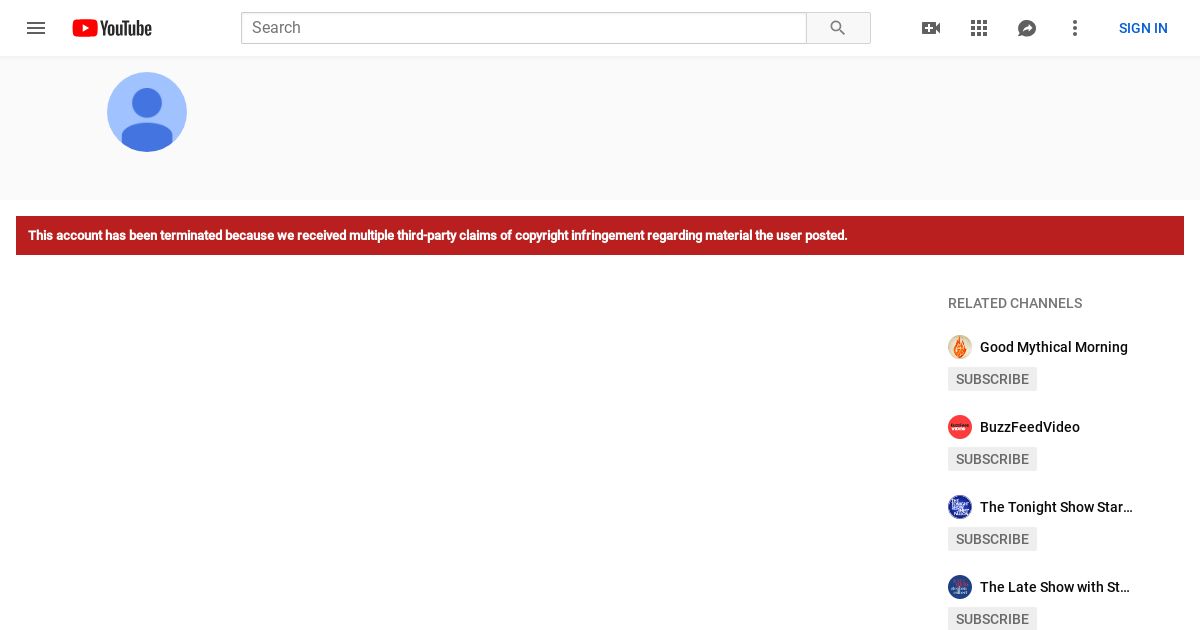1200x630 pixels.
Task: Click the BuzzFeedVideo channel avatar
Action: [960, 427]
